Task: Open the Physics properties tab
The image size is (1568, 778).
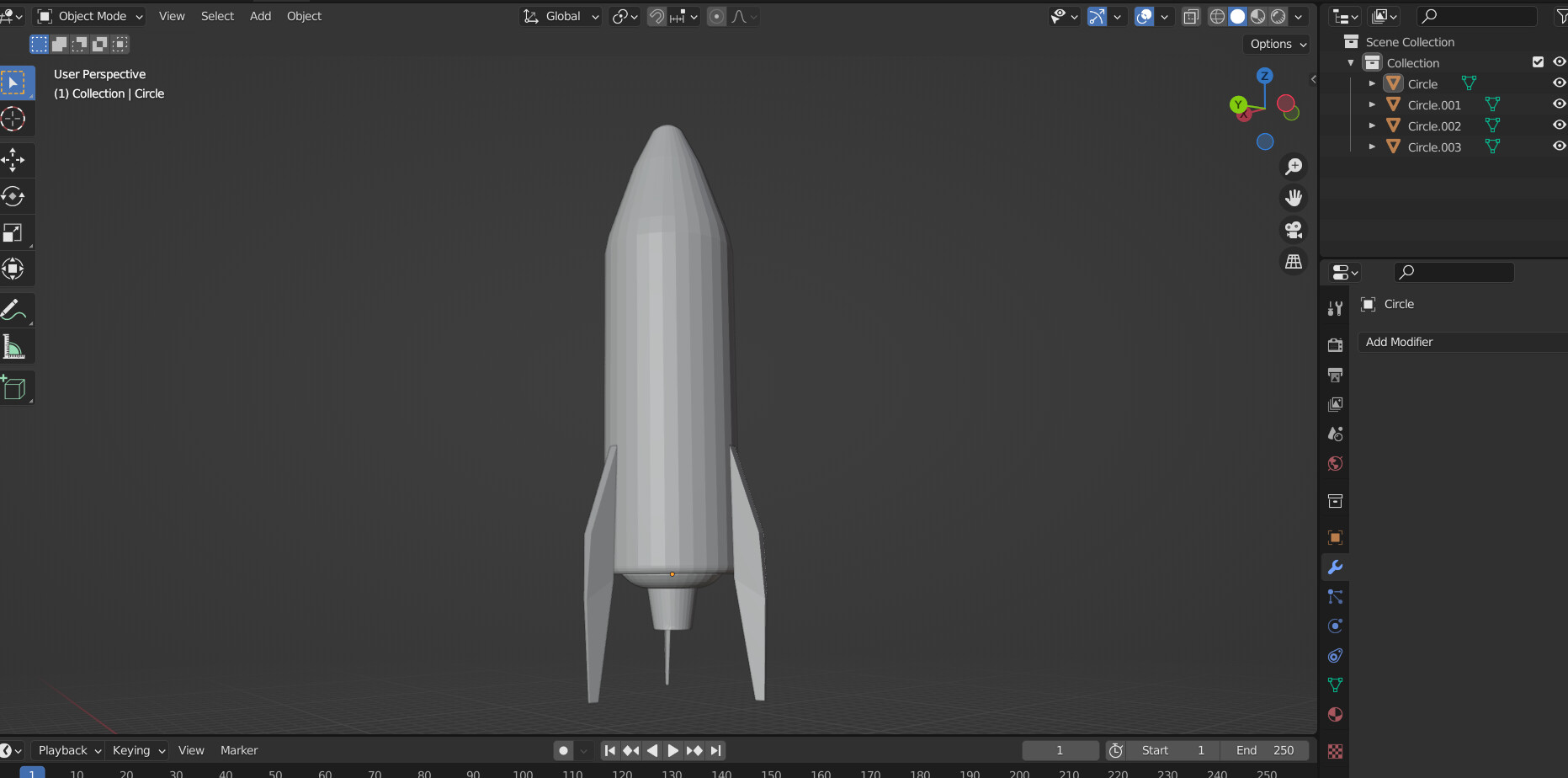Action: tap(1335, 626)
